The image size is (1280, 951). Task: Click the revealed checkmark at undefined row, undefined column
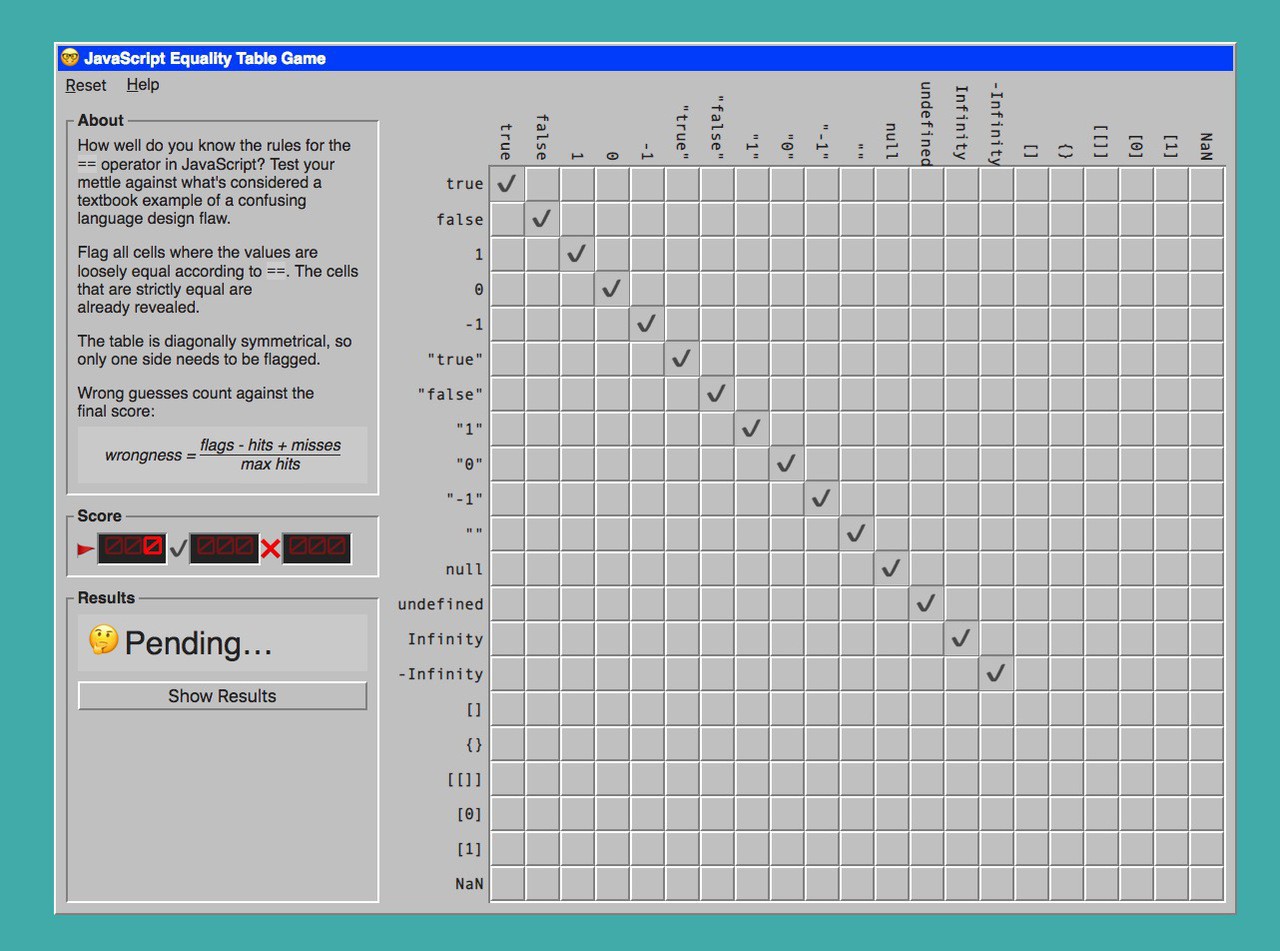click(927, 604)
